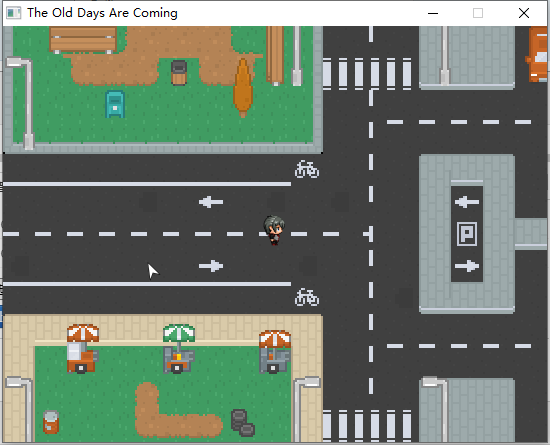
Task: Click the disabled maximize button
Action: pyautogui.click(x=478, y=13)
